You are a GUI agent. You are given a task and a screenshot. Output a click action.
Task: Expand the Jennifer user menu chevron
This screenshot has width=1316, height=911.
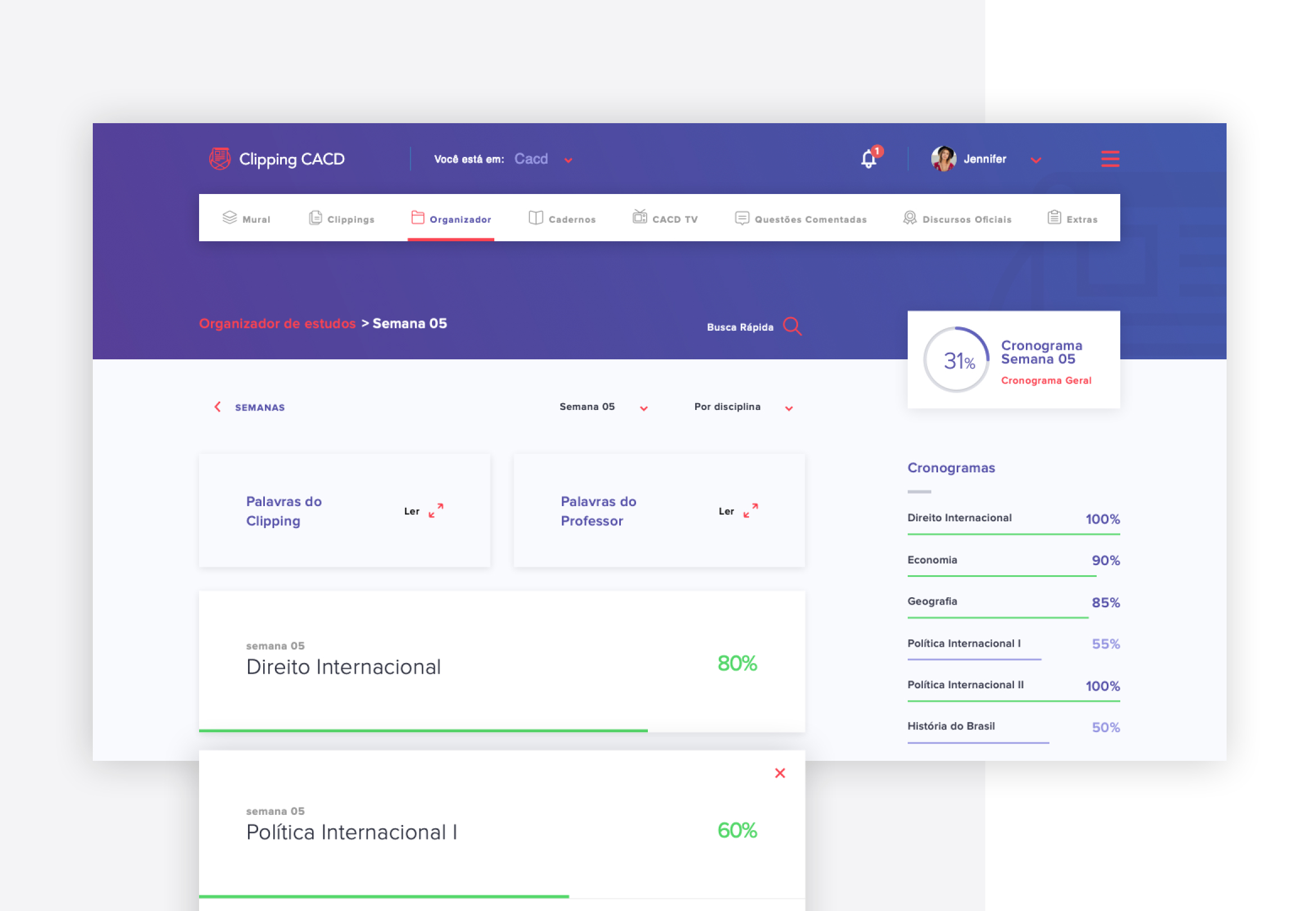point(1035,160)
